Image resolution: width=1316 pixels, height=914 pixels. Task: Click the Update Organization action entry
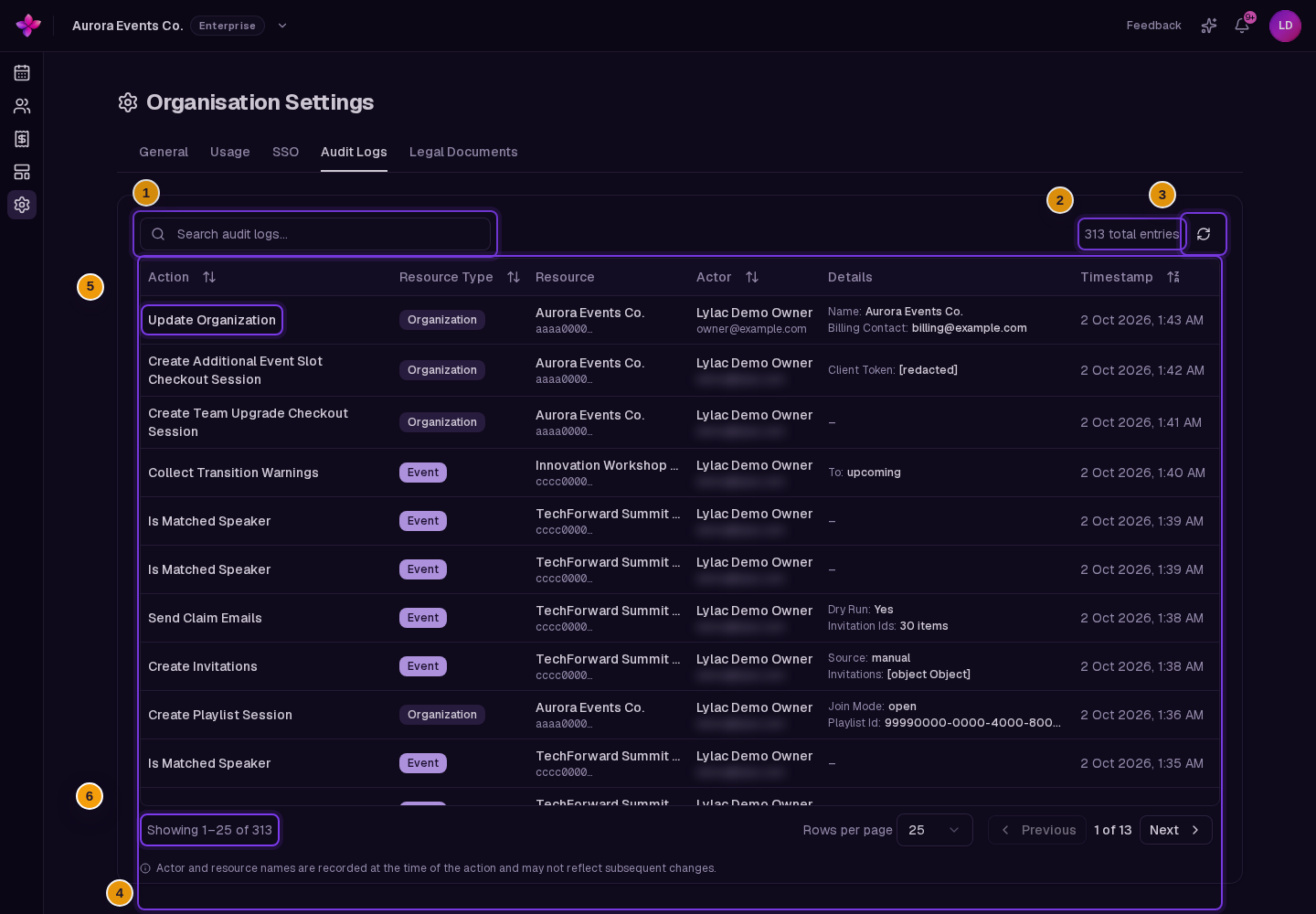click(x=212, y=320)
